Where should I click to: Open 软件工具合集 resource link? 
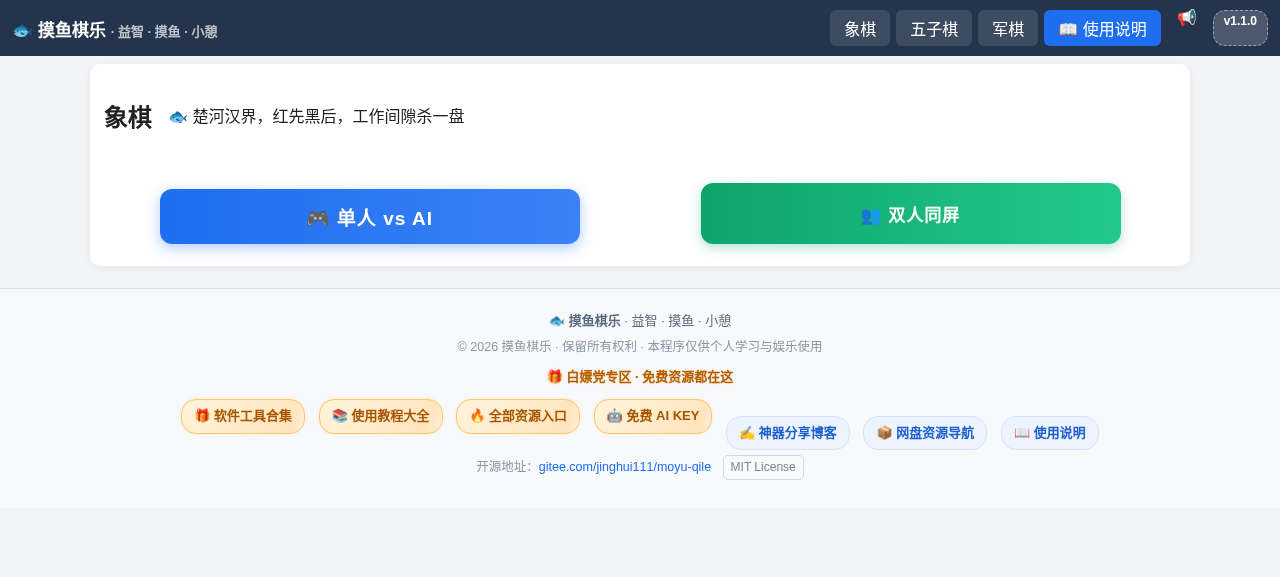click(243, 417)
